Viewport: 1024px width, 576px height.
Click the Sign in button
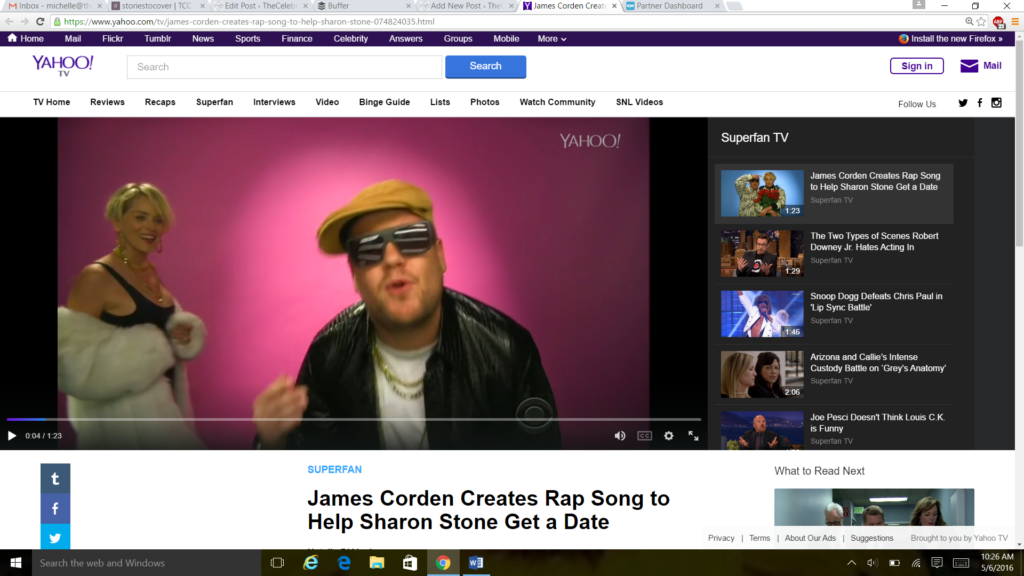[x=916, y=66]
